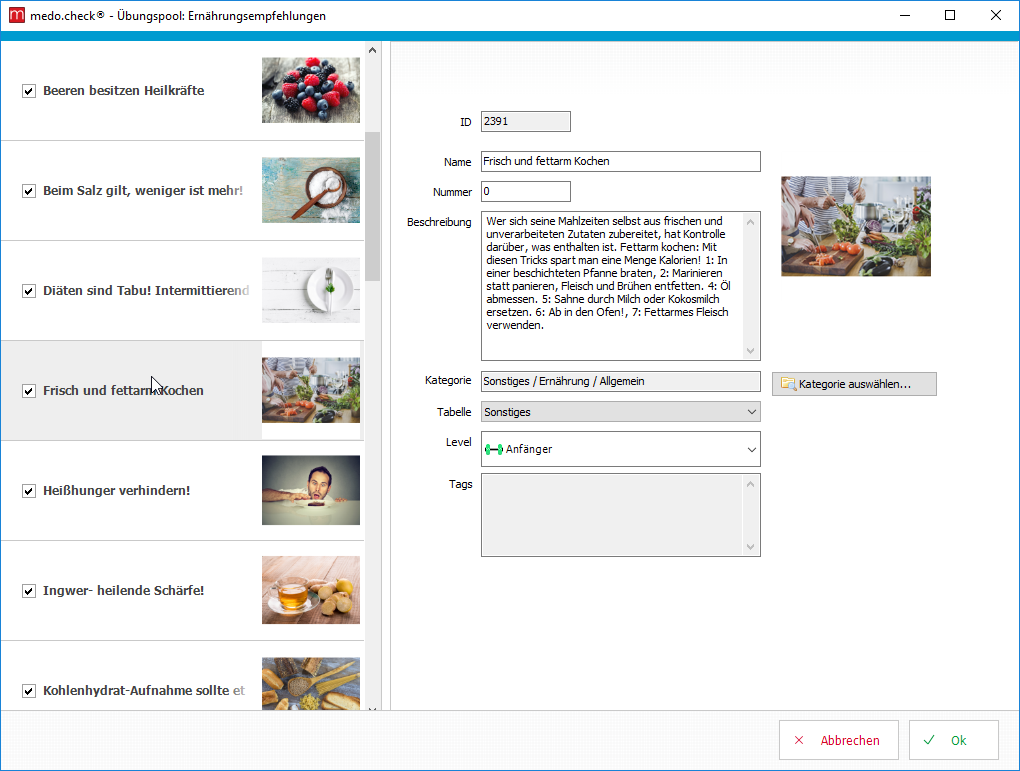Click list scrollbar down arrow
This screenshot has width=1020, height=771.
372,708
